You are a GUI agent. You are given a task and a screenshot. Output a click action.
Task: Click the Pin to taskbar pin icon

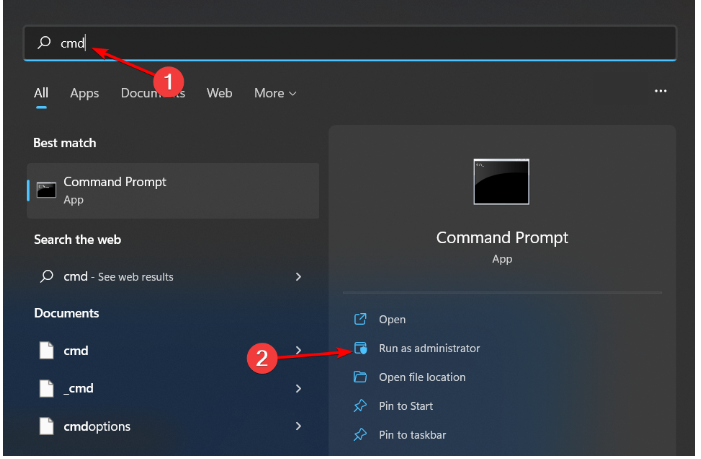coord(360,435)
